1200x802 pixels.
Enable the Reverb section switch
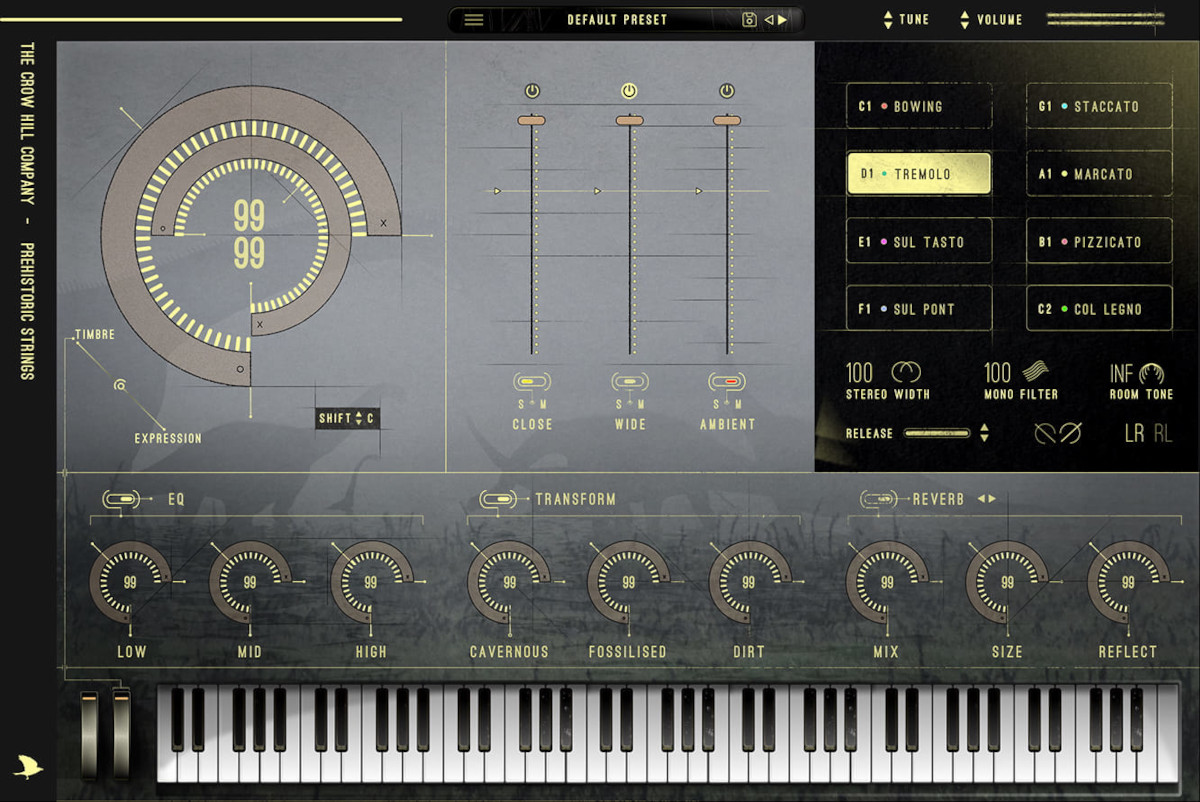pos(878,499)
